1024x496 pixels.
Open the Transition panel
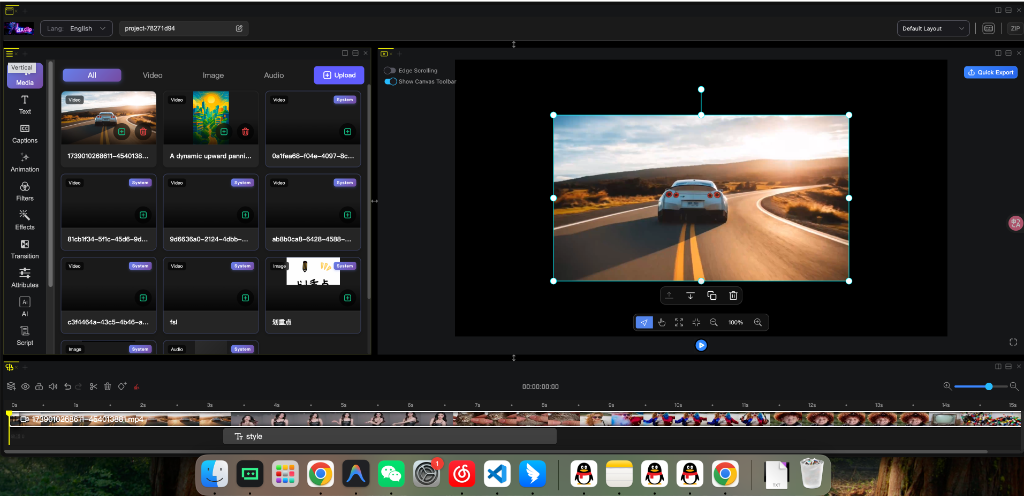(25, 249)
